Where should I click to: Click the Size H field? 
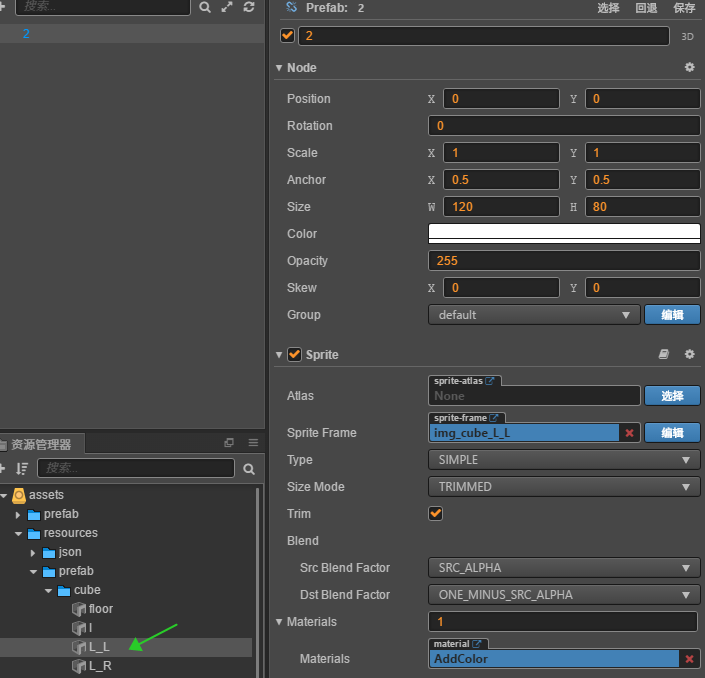tap(643, 207)
